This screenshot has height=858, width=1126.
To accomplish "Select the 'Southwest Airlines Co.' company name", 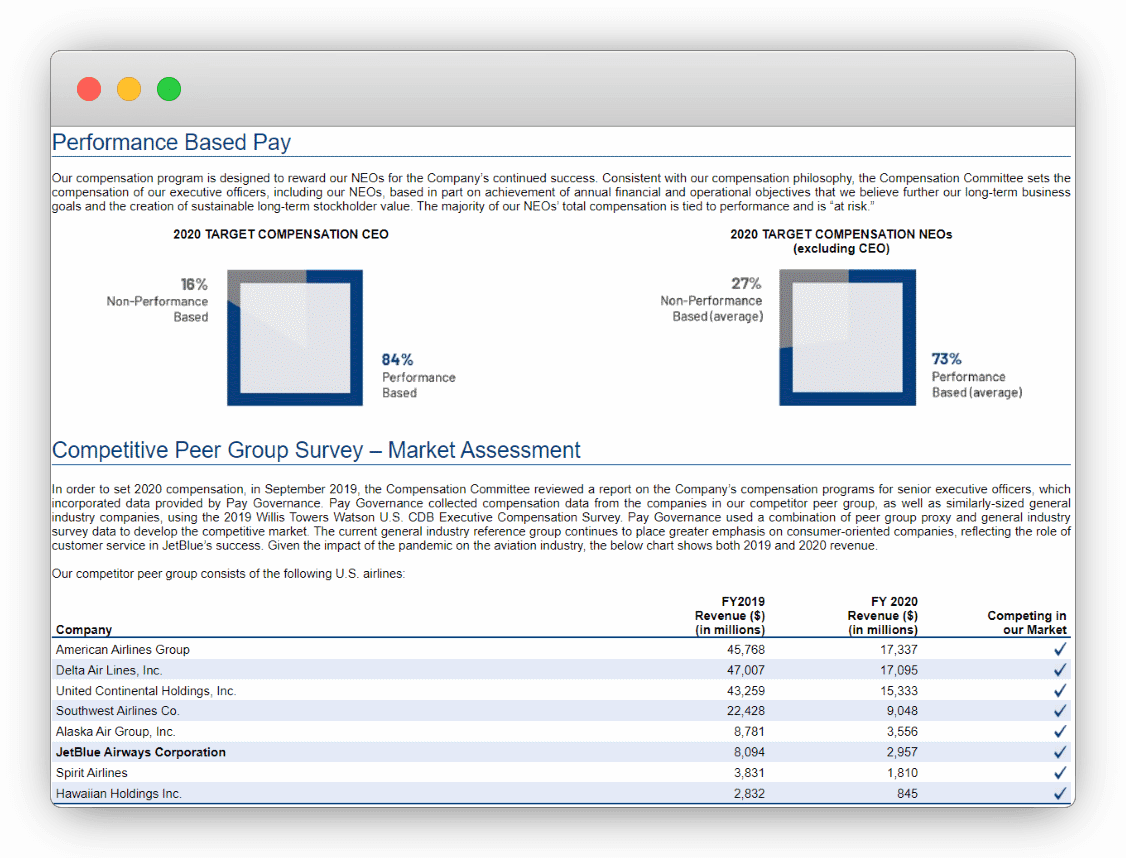I will [x=118, y=711].
